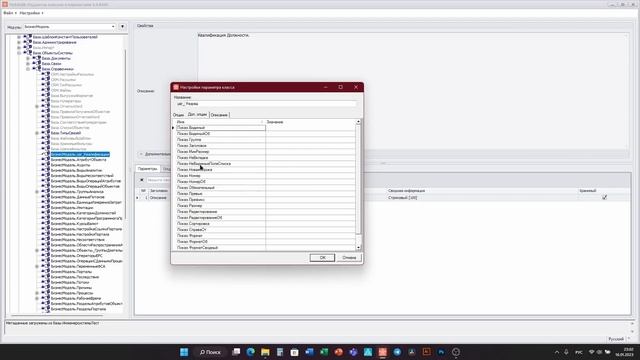640x360 pixels.
Task: Click the dialog list vertical scrollbar thumb
Action: pyautogui.click(x=358, y=179)
